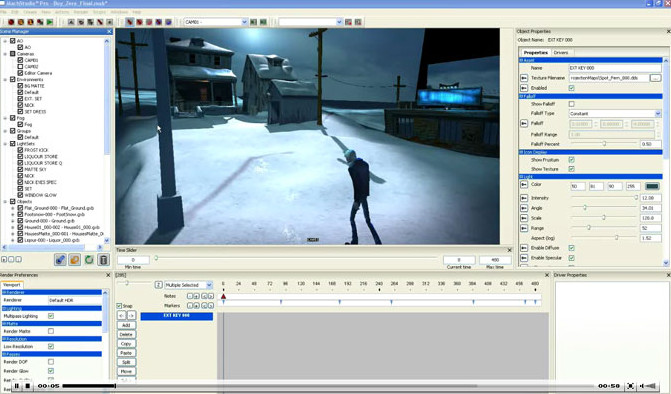Viewport: 671px width, 394px height.
Task: Enable the Show Falloff checkbox
Action: (x=571, y=104)
